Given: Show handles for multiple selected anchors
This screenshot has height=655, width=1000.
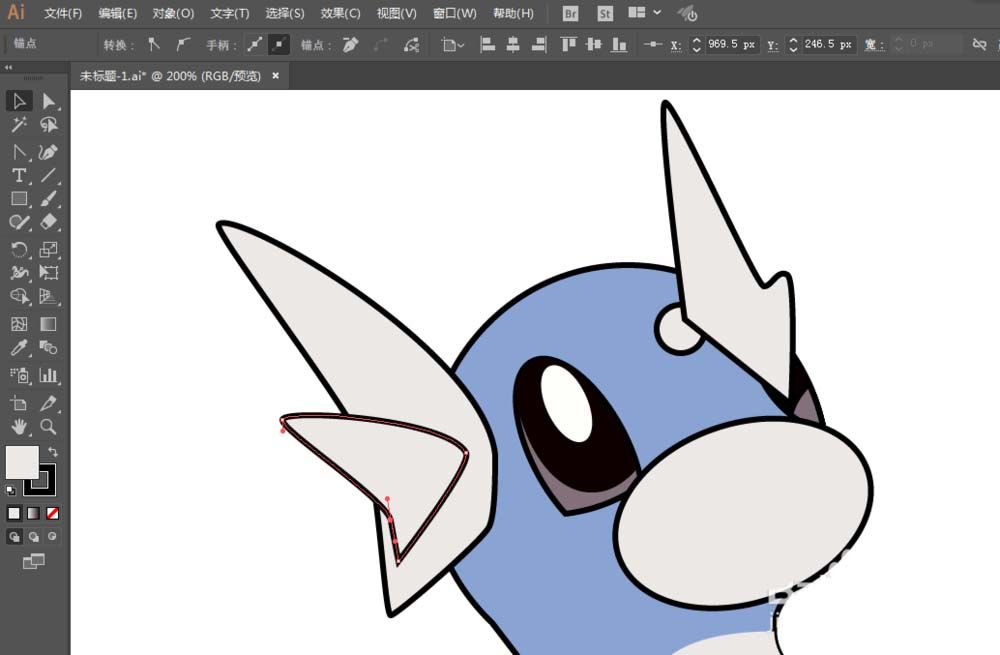Looking at the screenshot, I should tap(254, 45).
